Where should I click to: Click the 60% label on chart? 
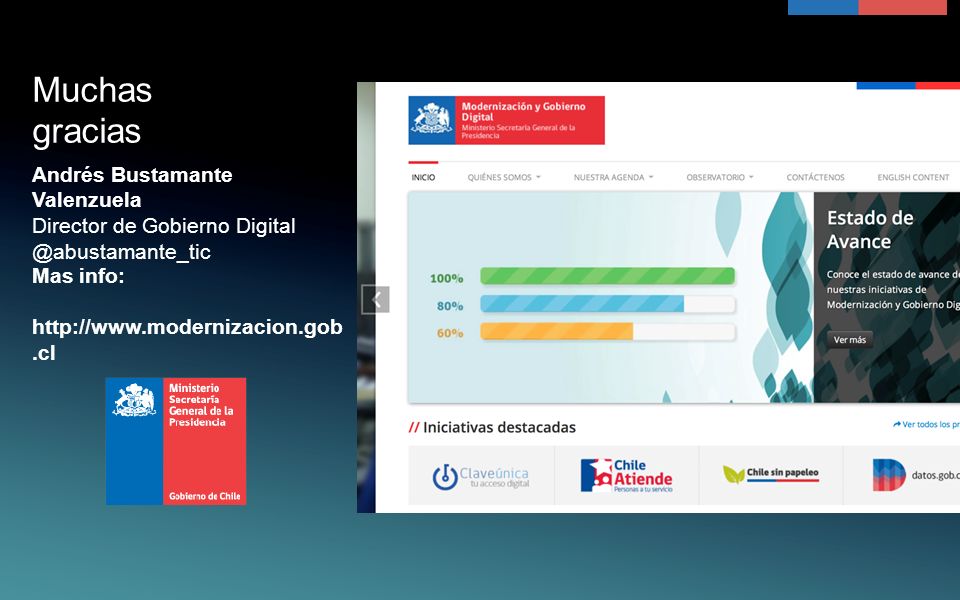pos(450,334)
